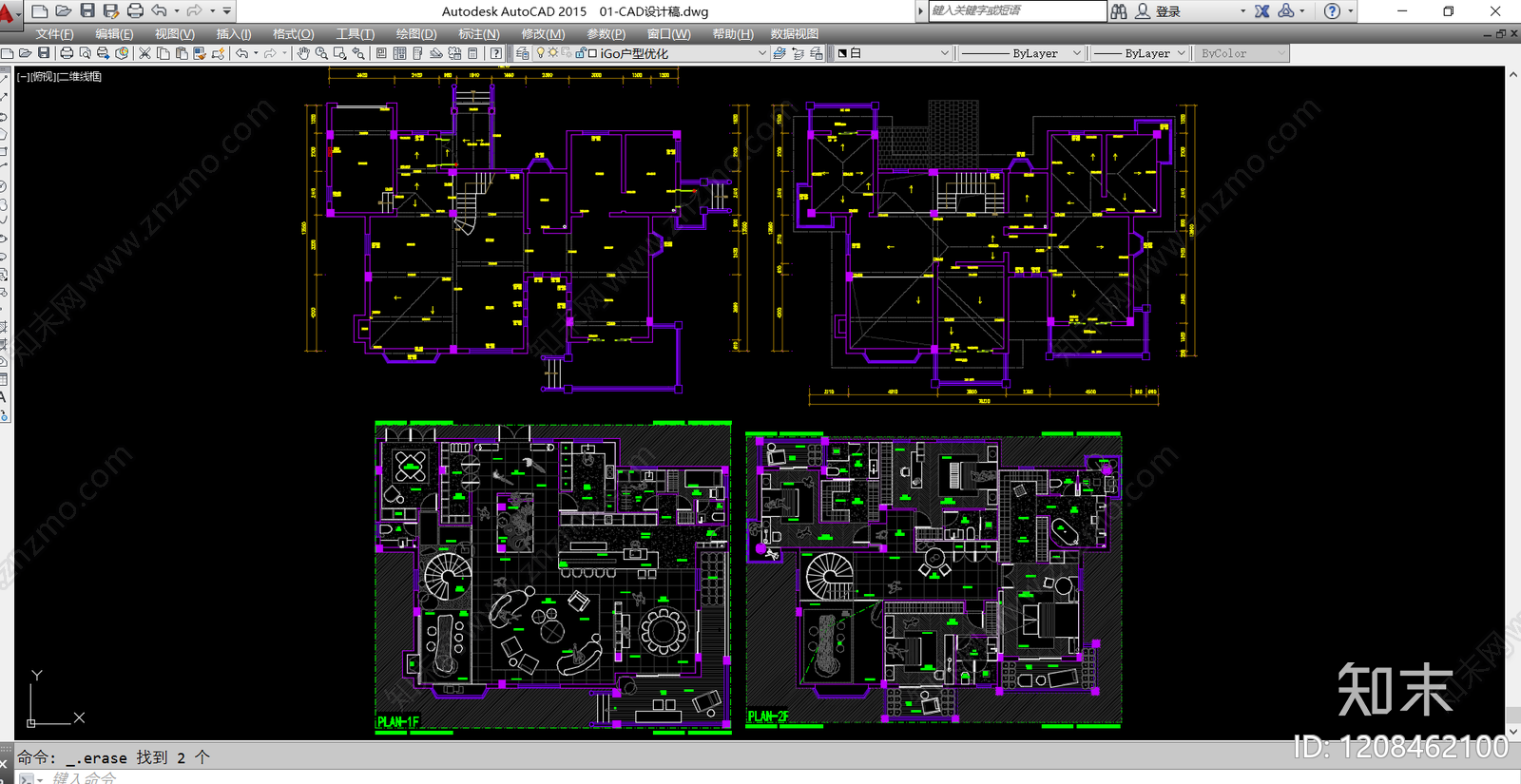Save the drawing with quick access Save icon
The image size is (1521, 784).
(x=87, y=11)
